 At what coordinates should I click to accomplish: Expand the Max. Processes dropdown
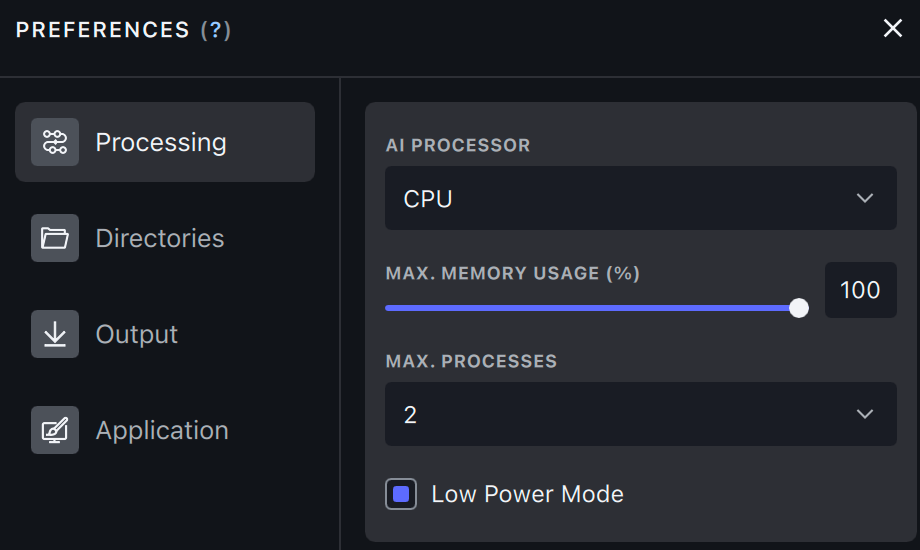(640, 414)
